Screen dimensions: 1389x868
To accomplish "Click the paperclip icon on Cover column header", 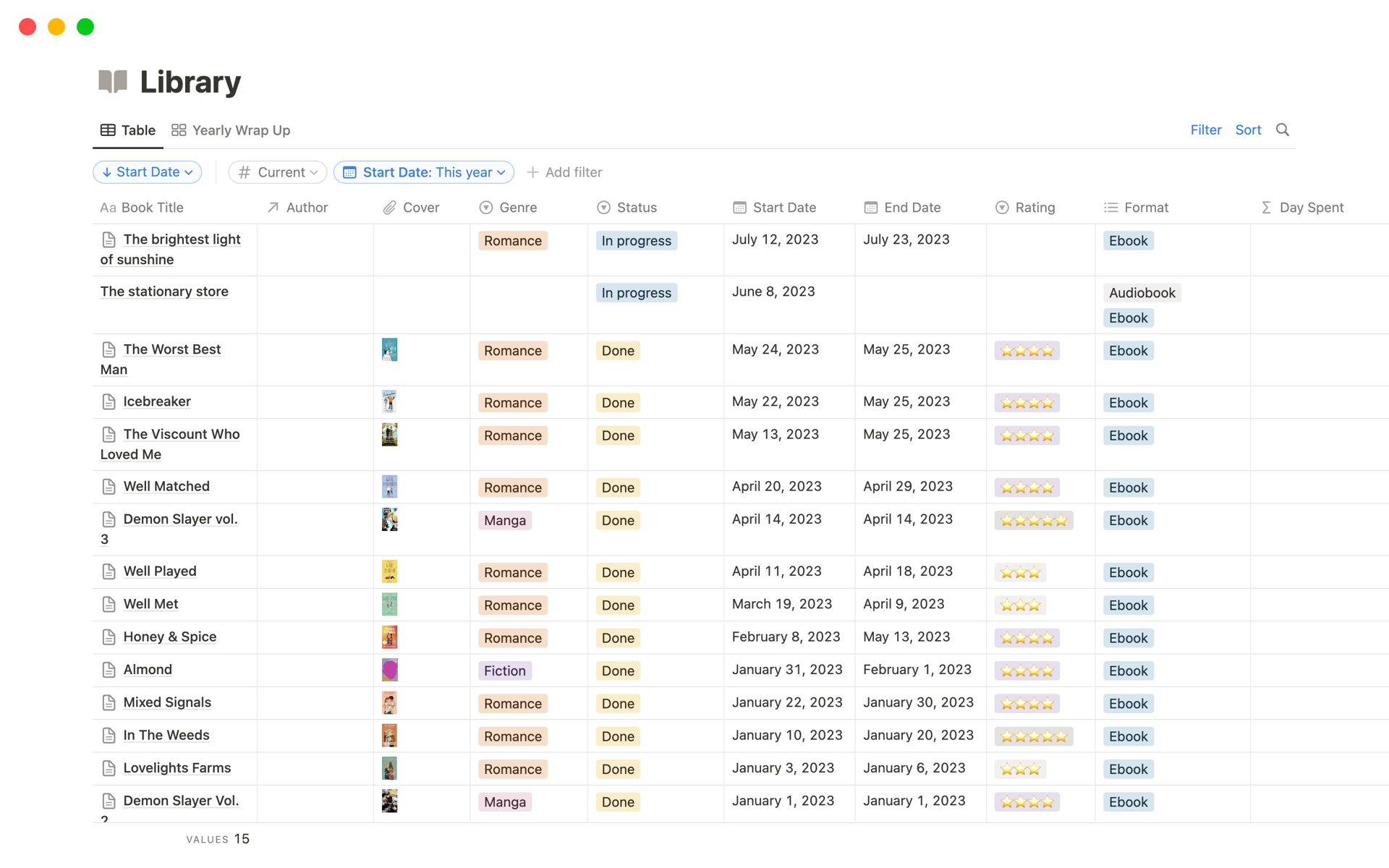I will click(390, 208).
